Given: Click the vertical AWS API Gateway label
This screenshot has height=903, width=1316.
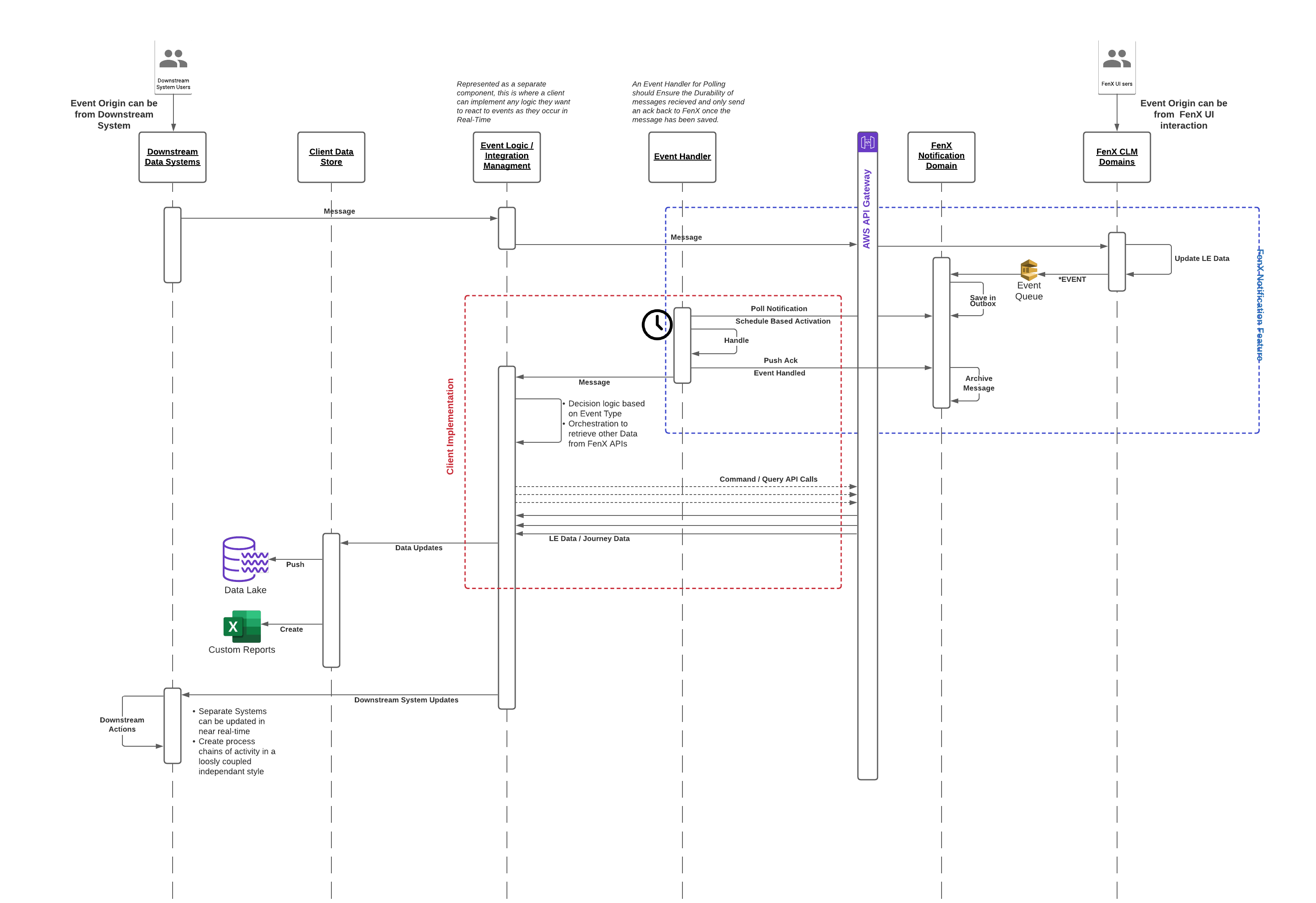Looking at the screenshot, I should click(x=866, y=209).
